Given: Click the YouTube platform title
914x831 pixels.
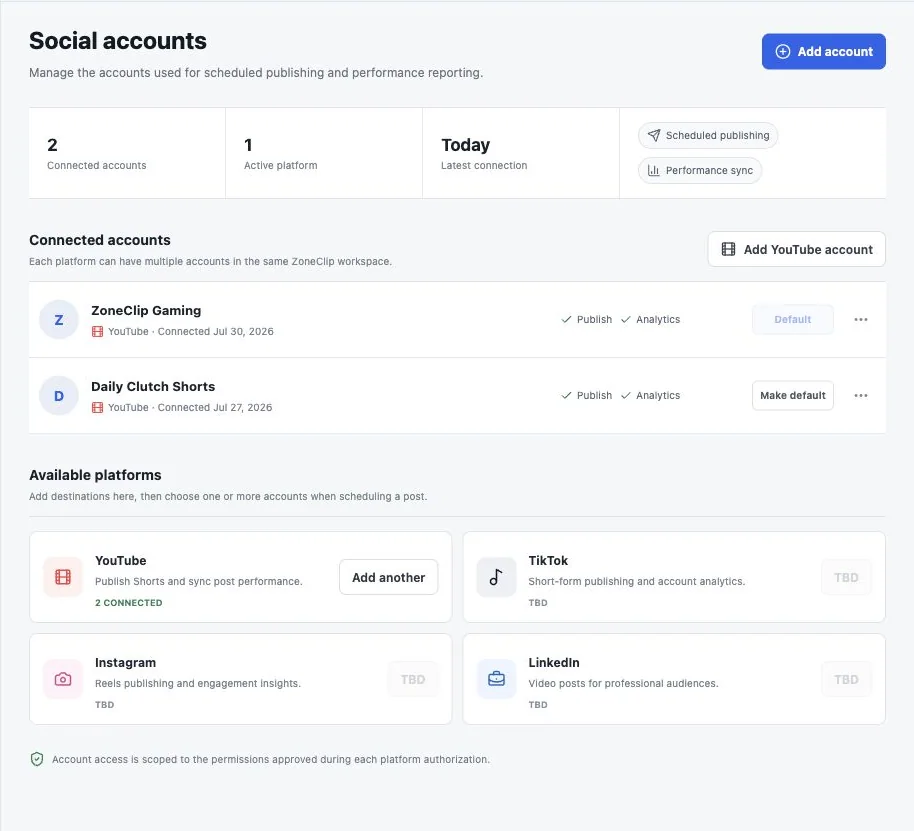Looking at the screenshot, I should 121,561.
